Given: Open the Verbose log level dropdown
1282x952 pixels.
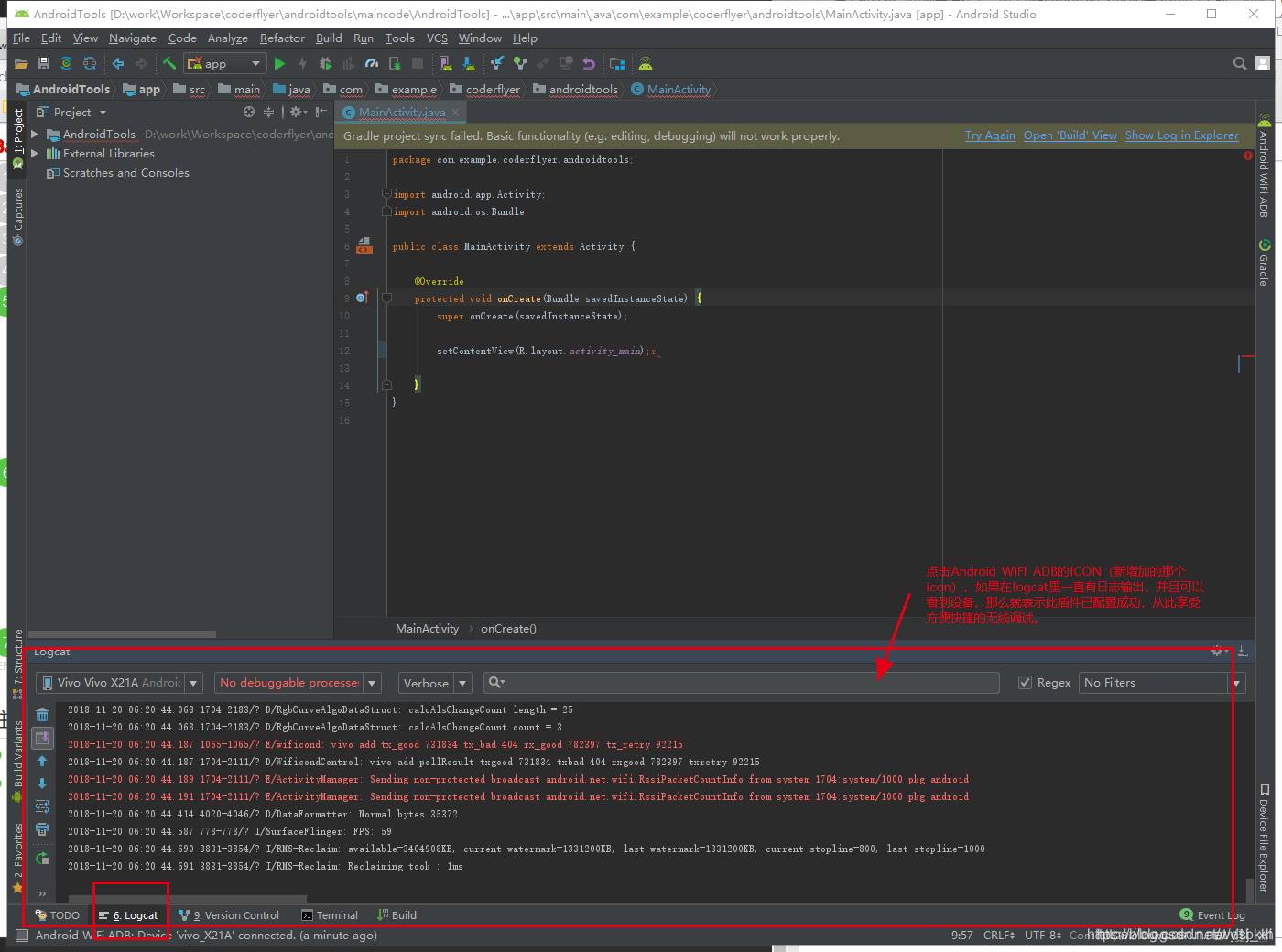Looking at the screenshot, I should pyautogui.click(x=435, y=683).
